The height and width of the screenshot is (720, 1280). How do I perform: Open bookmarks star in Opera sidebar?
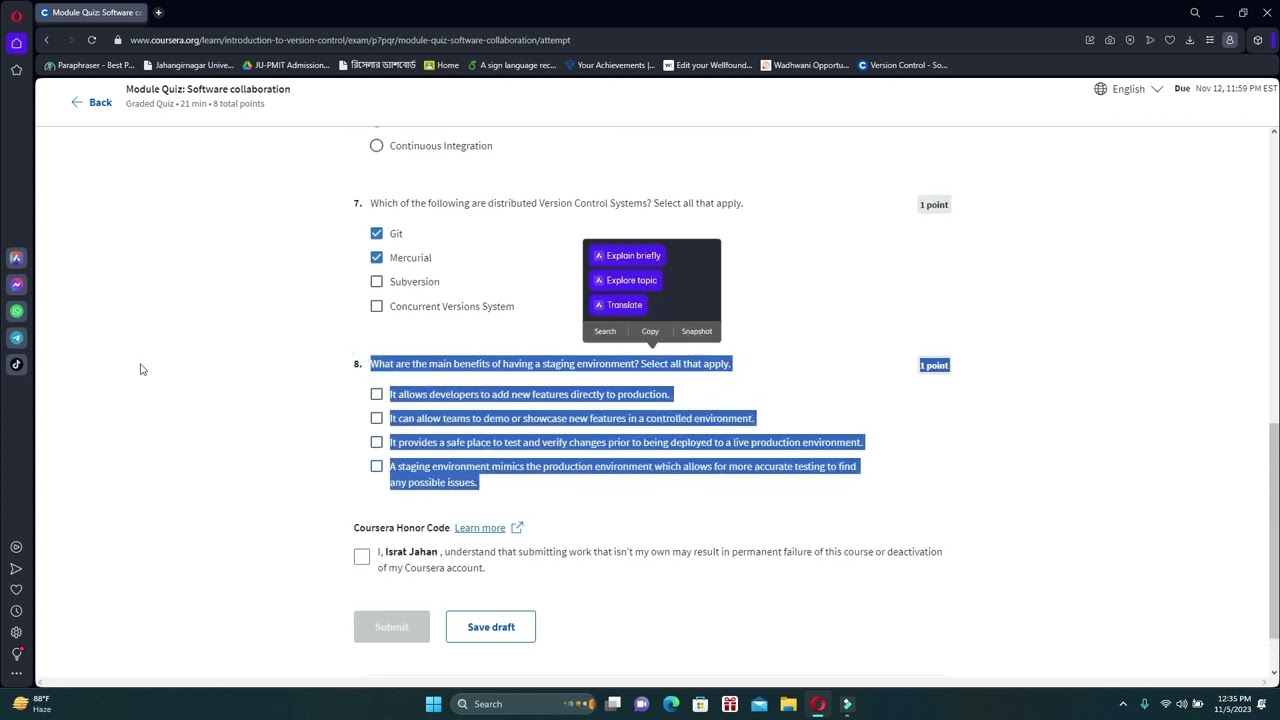coord(16,70)
